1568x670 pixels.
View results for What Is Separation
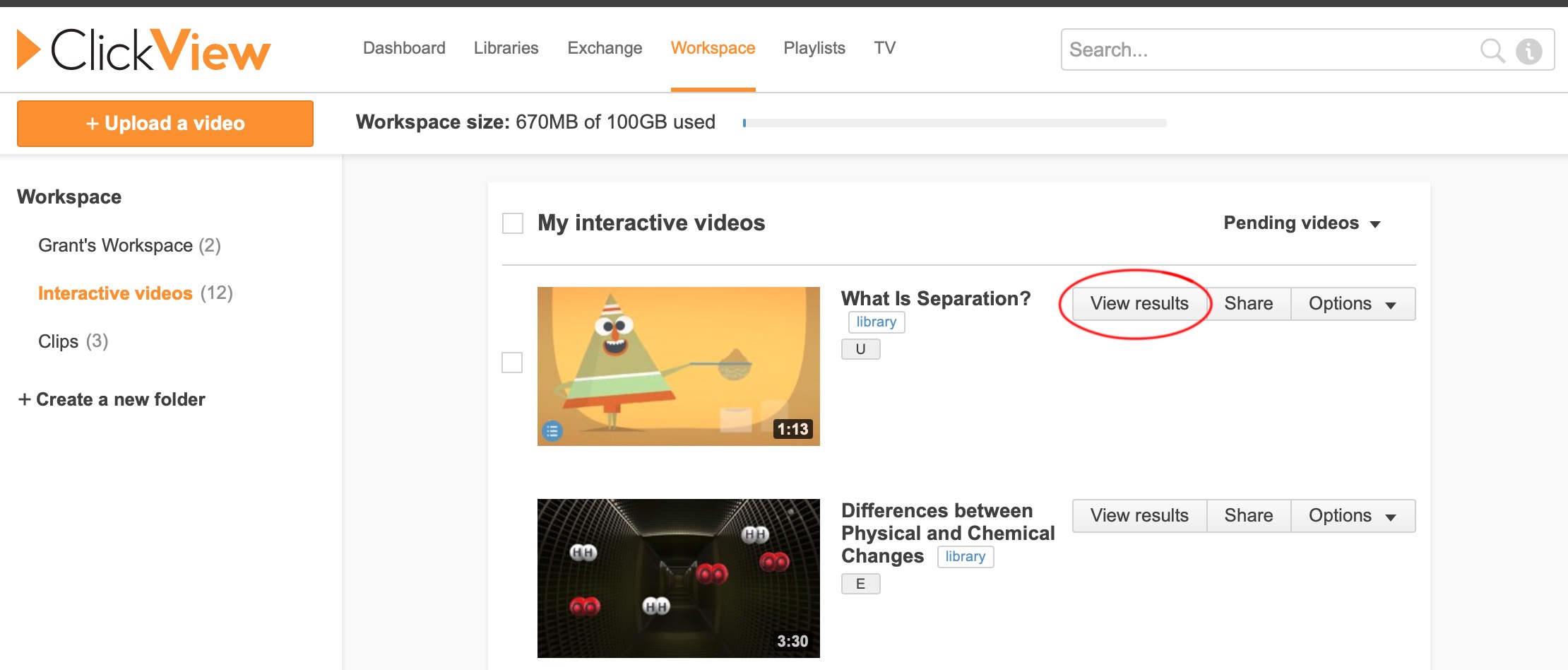click(x=1139, y=304)
